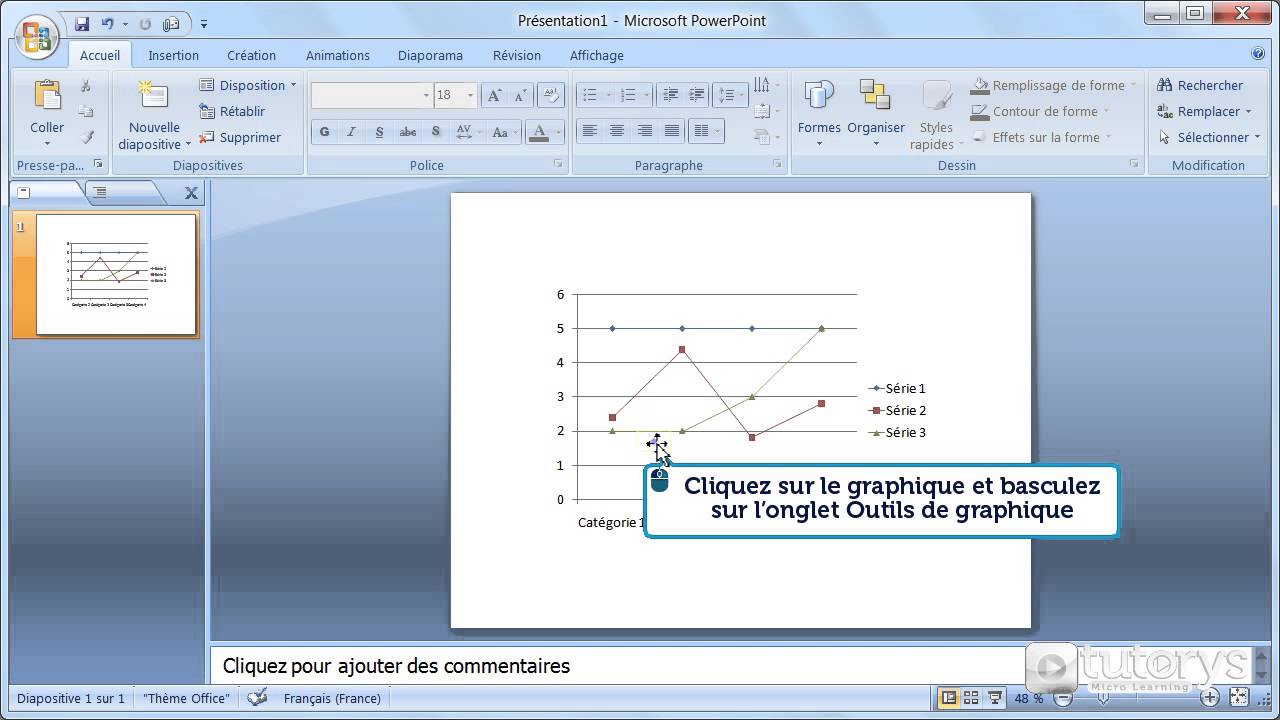Image resolution: width=1280 pixels, height=720 pixels.
Task: Increase list indent level
Action: click(697, 95)
